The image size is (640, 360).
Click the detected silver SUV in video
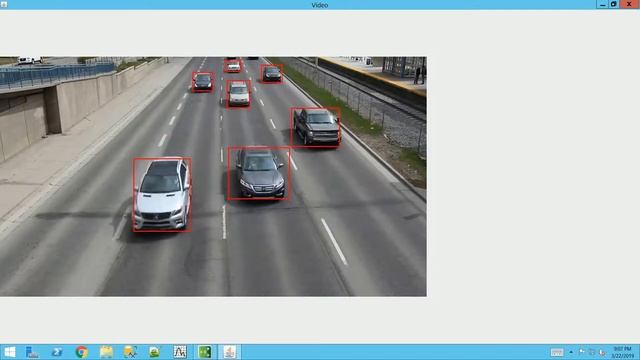[162, 195]
